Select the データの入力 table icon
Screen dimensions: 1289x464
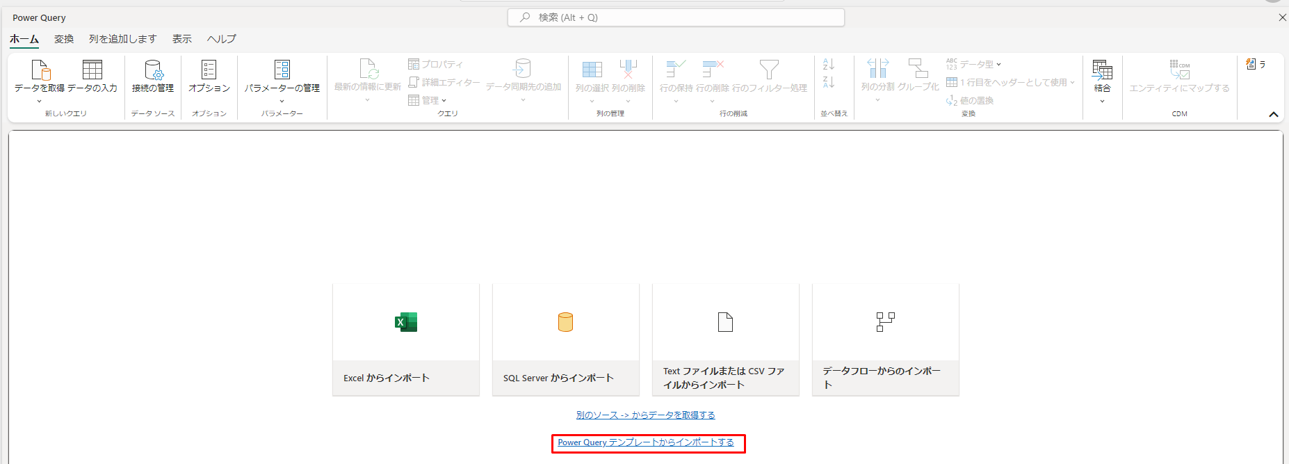[x=92, y=71]
